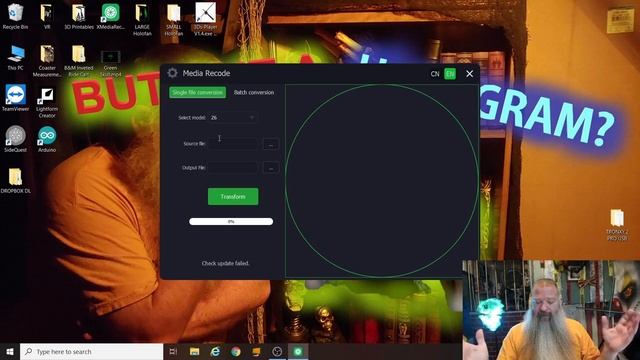Open the orange sticky-note taskbar app

click(256, 351)
